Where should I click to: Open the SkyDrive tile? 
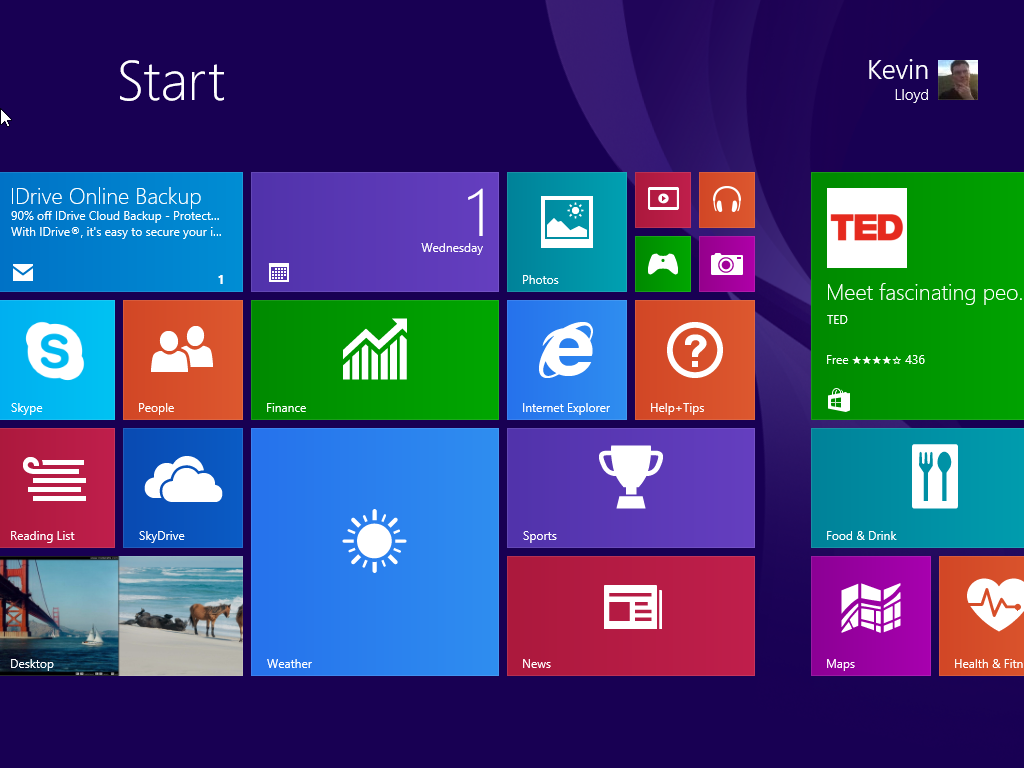click(x=183, y=488)
